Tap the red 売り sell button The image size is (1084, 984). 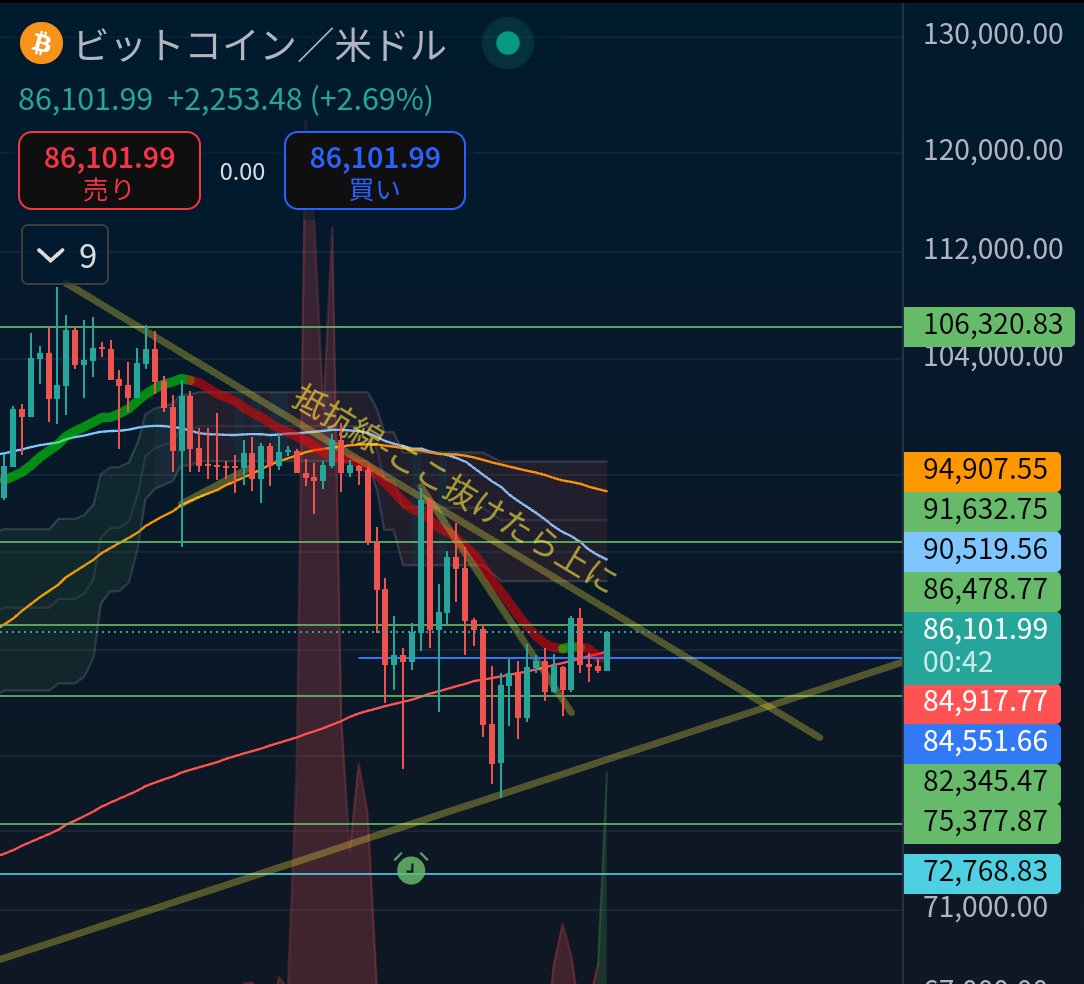click(x=109, y=170)
